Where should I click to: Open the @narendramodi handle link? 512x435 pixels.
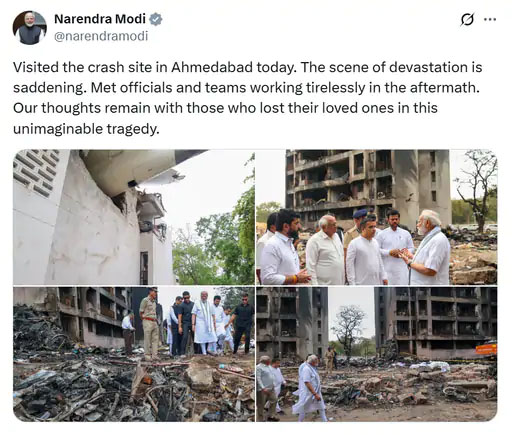pyautogui.click(x=101, y=36)
